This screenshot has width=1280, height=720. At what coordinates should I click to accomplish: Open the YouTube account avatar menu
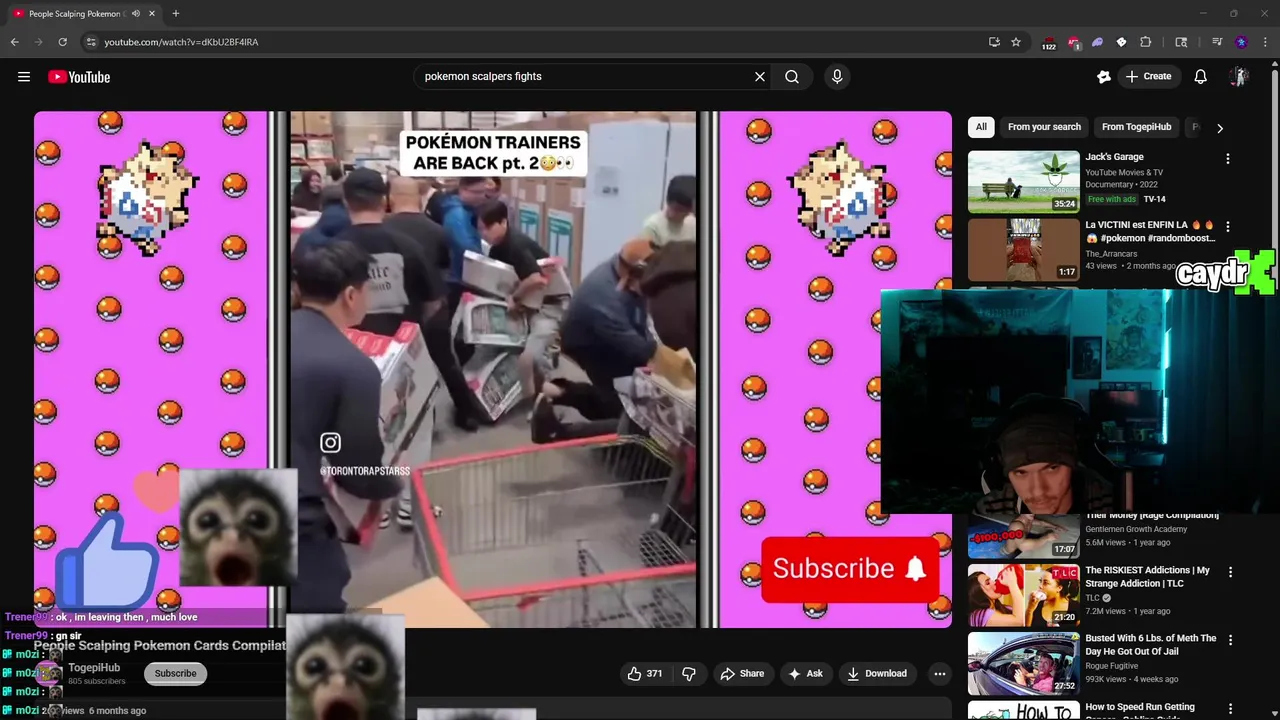click(1238, 76)
